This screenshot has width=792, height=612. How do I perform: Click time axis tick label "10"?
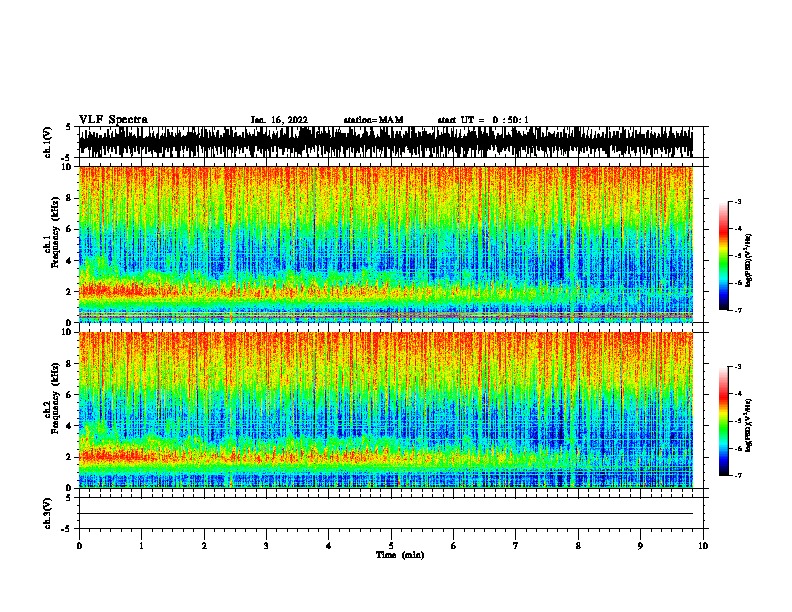703,546
